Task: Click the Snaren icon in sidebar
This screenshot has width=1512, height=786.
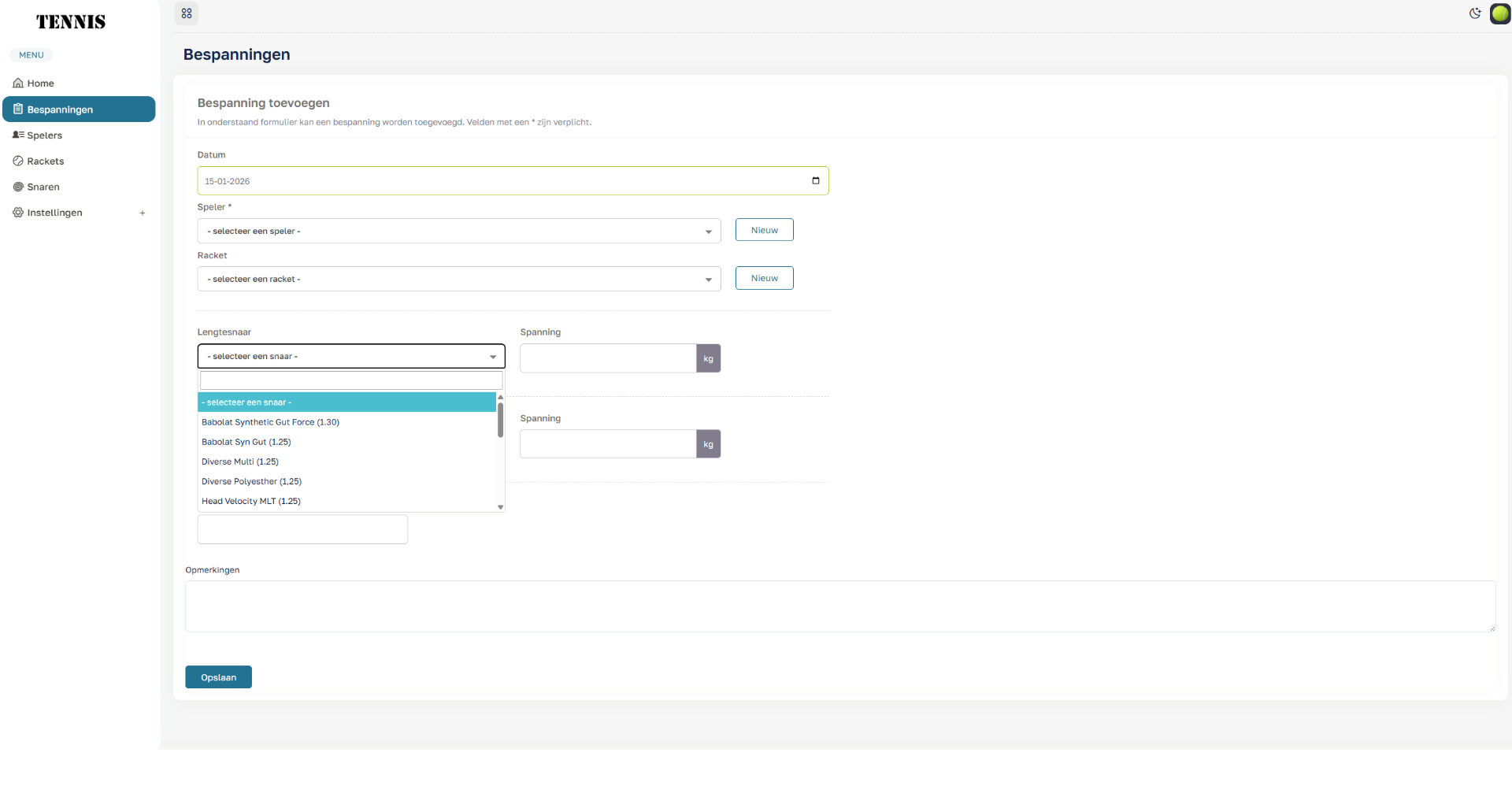Action: [x=18, y=187]
